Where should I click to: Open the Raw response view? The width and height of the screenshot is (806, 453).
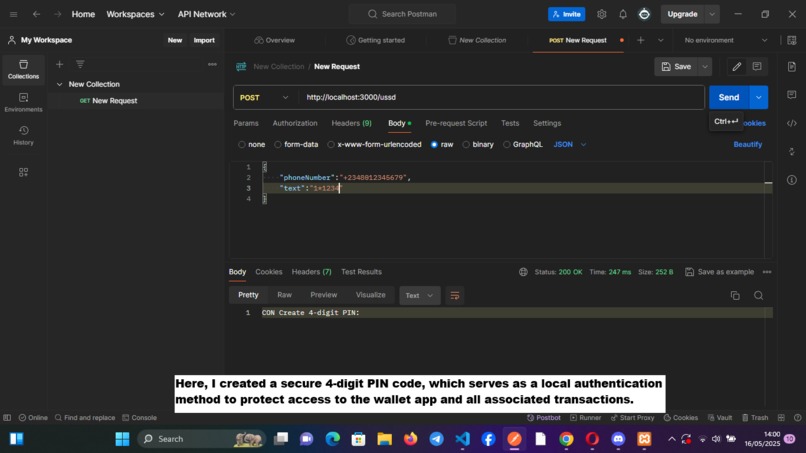click(284, 295)
